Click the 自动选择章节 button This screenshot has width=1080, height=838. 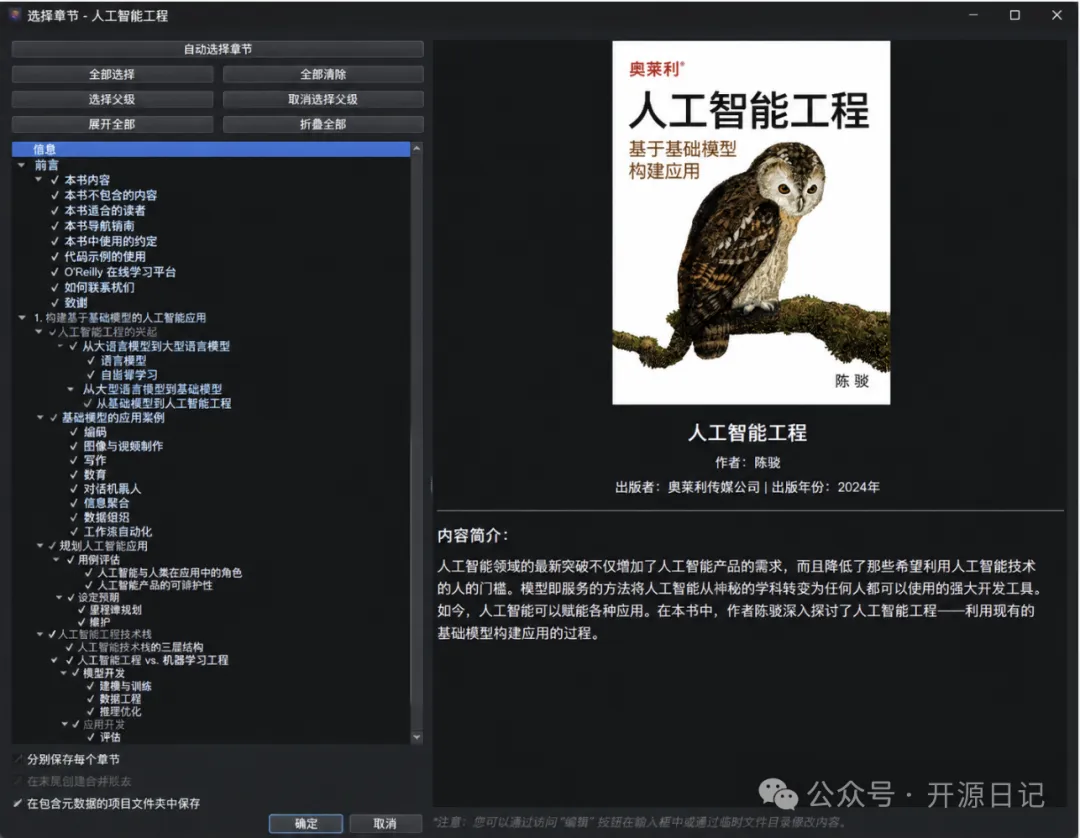point(218,49)
